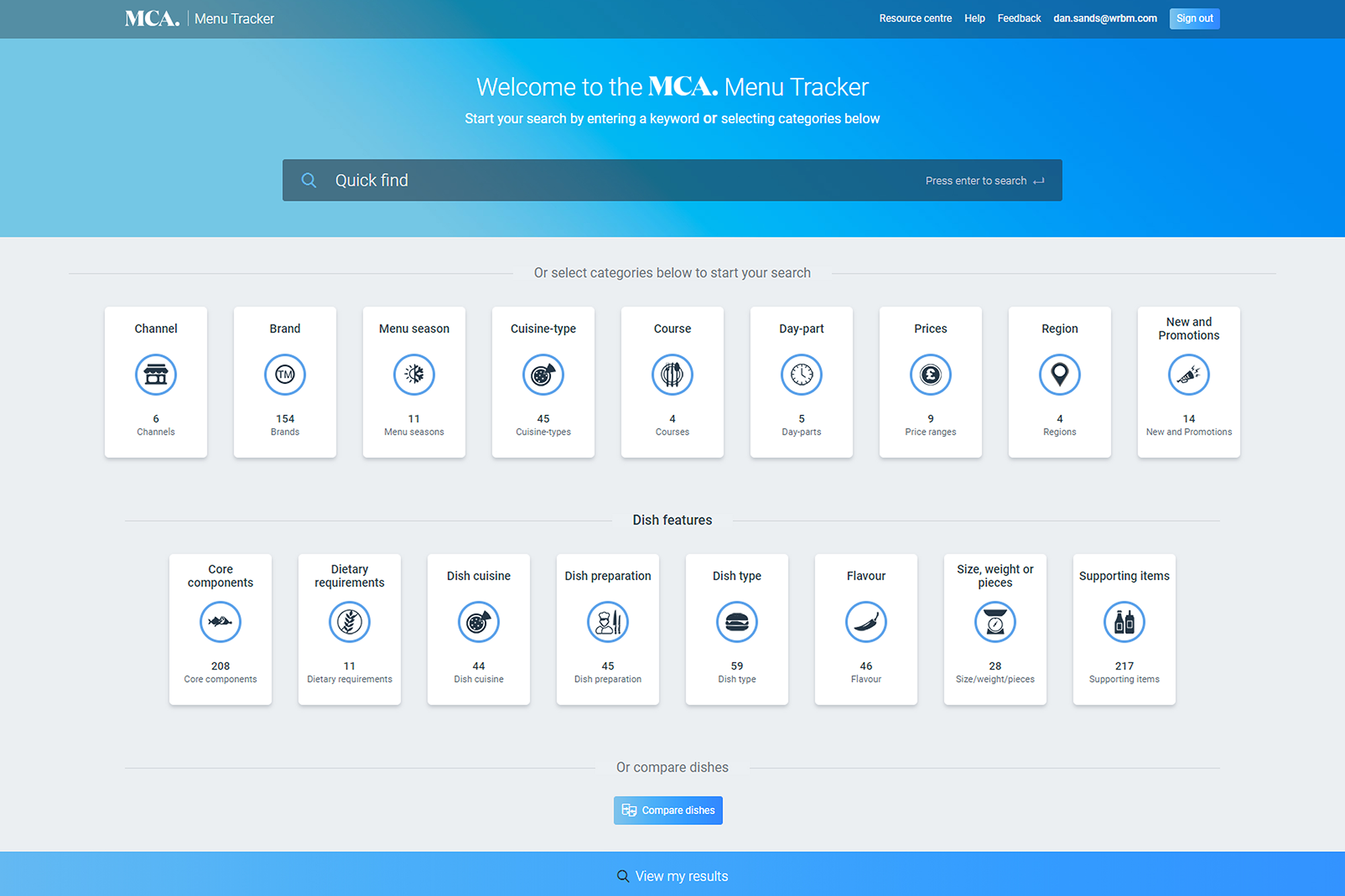Open the Feedback link
This screenshot has width=1345, height=896.
coord(1019,18)
